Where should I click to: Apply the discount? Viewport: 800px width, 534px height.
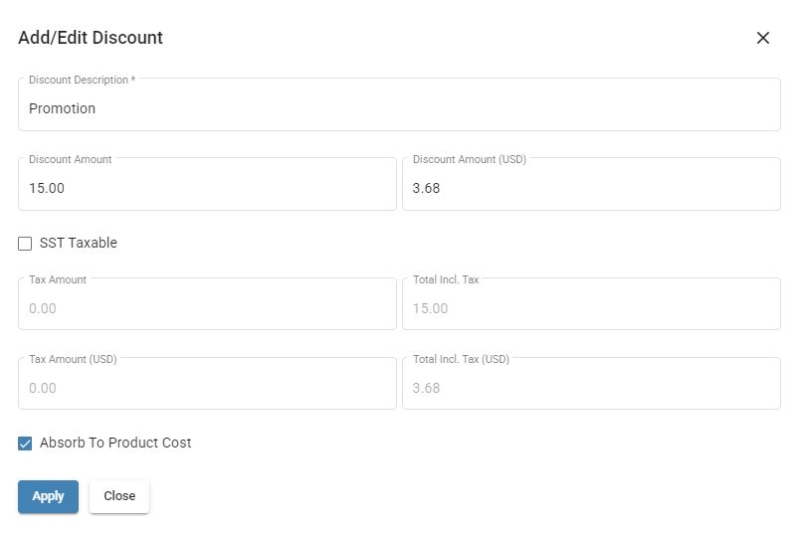coord(48,496)
